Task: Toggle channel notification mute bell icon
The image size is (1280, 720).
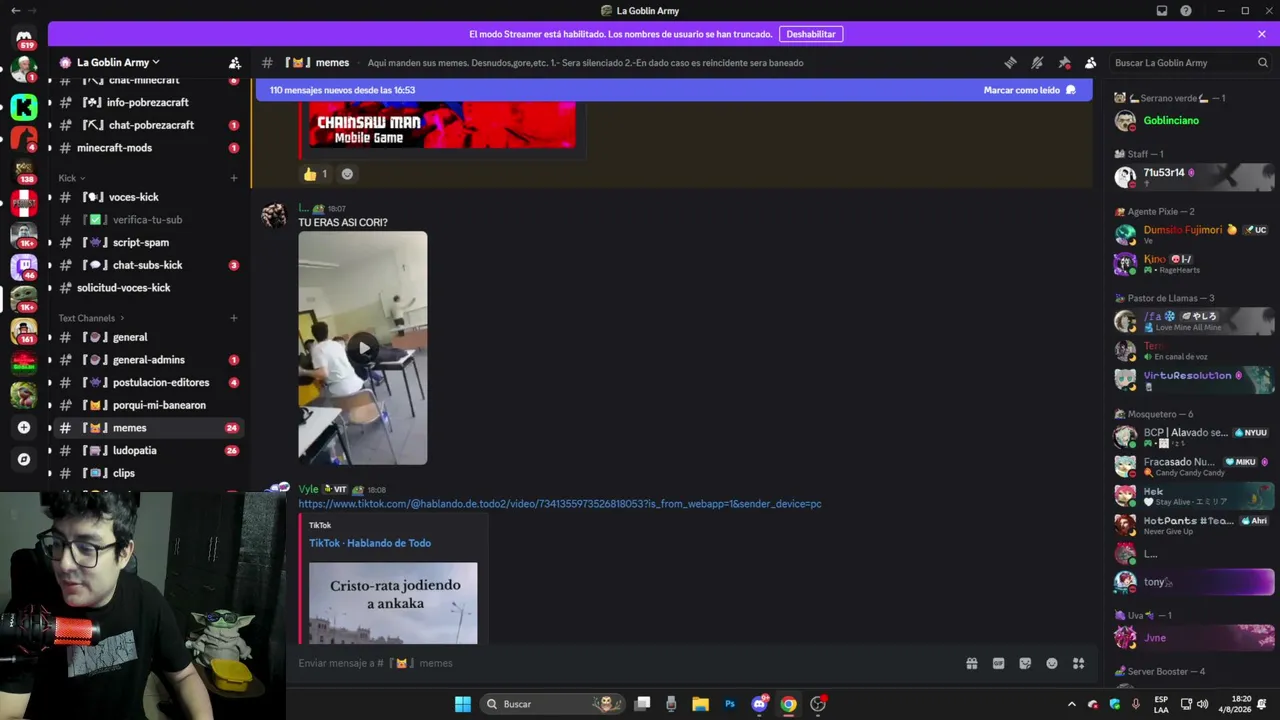Action: pyautogui.click(x=1037, y=62)
